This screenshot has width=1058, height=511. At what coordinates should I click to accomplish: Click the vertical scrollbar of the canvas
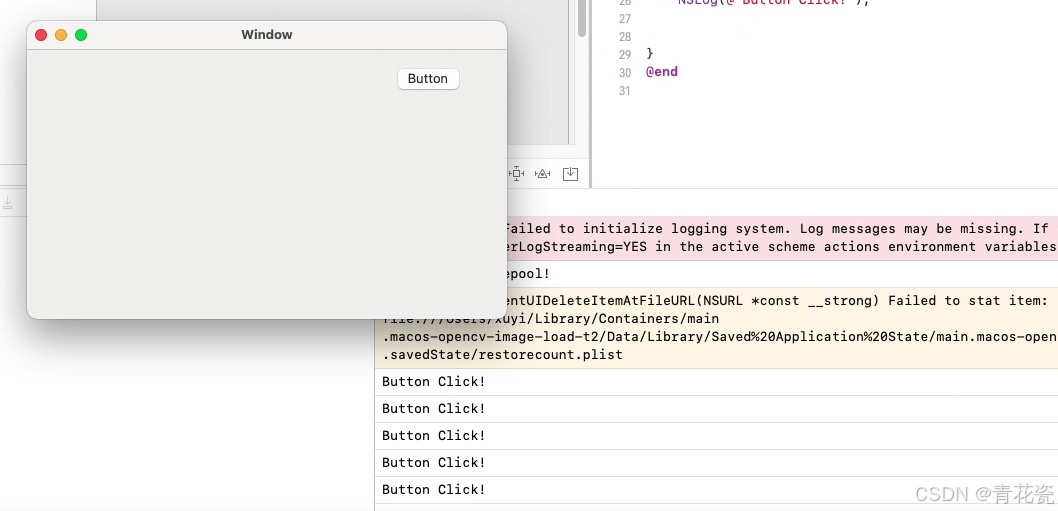click(x=582, y=18)
